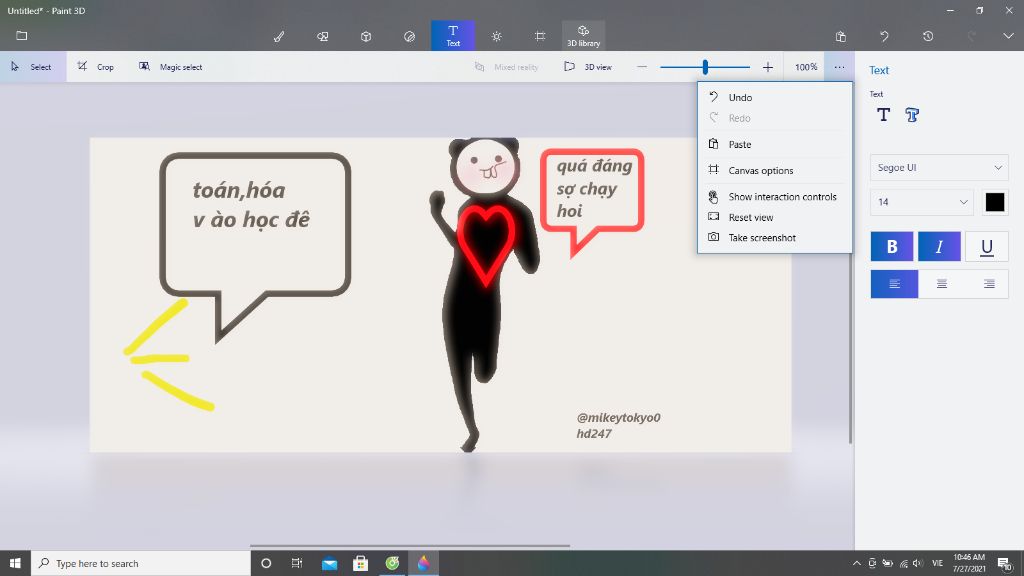Open Cortana circle icon on taskbar
This screenshot has height=576, width=1024.
(266, 563)
